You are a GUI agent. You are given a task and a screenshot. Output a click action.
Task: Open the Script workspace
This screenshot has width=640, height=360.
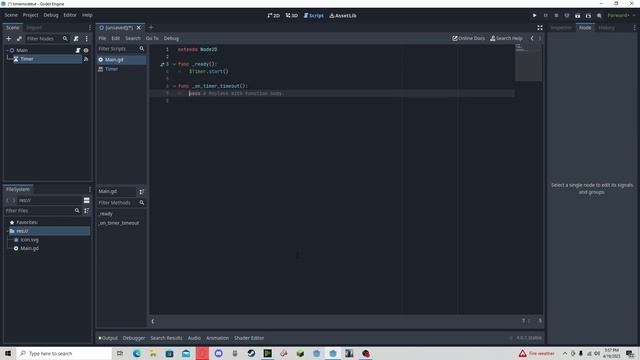(x=313, y=16)
